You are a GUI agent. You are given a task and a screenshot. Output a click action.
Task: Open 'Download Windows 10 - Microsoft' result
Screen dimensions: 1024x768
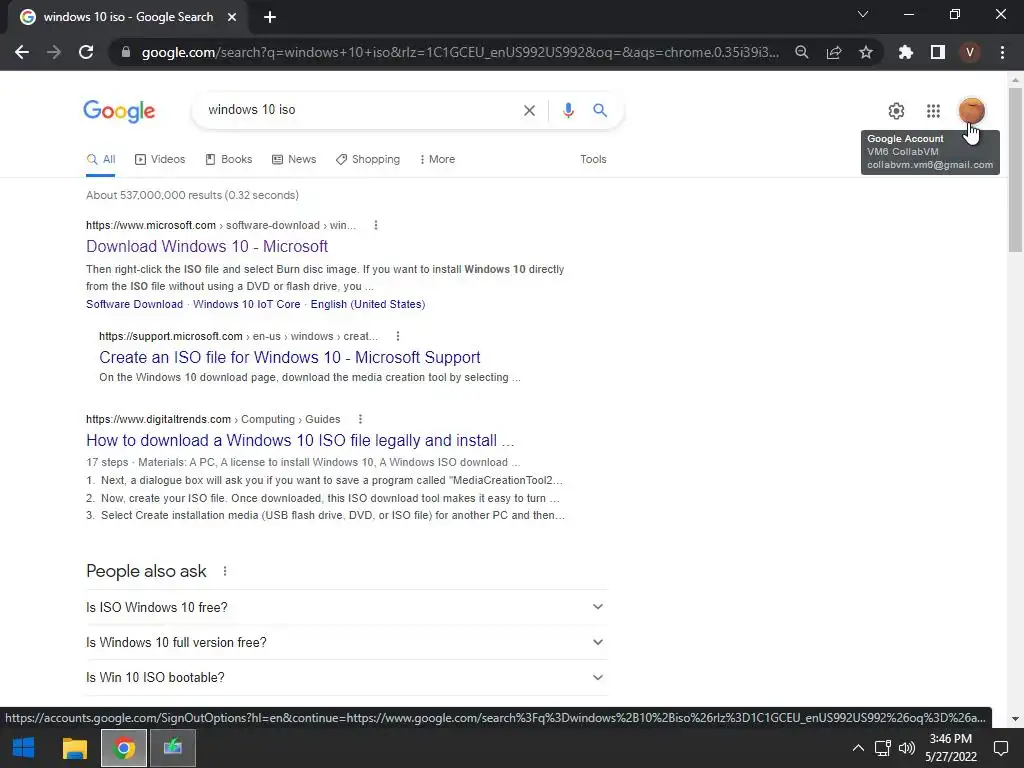[x=207, y=246]
